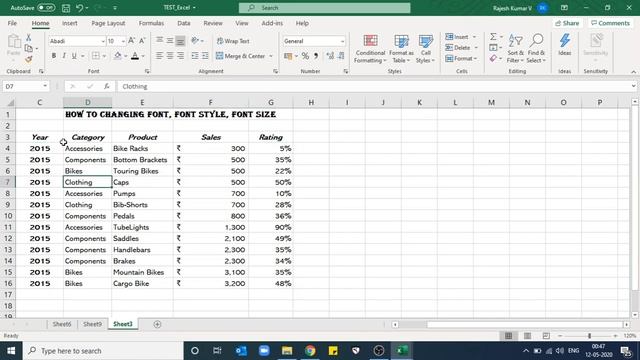Click the AutoSum sigma icon
Screen dimensions: 640x360
pos(493,37)
